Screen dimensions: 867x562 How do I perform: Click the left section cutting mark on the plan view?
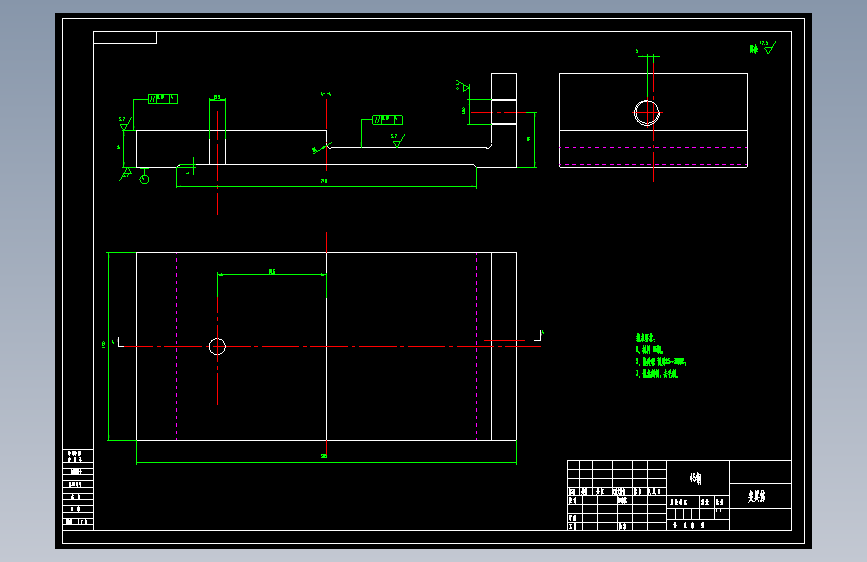[119, 343]
